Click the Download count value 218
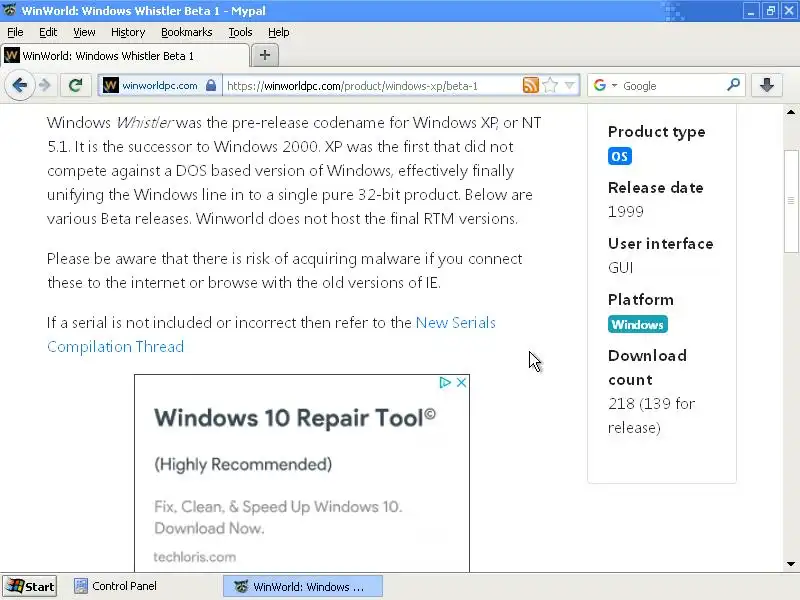 (621, 404)
